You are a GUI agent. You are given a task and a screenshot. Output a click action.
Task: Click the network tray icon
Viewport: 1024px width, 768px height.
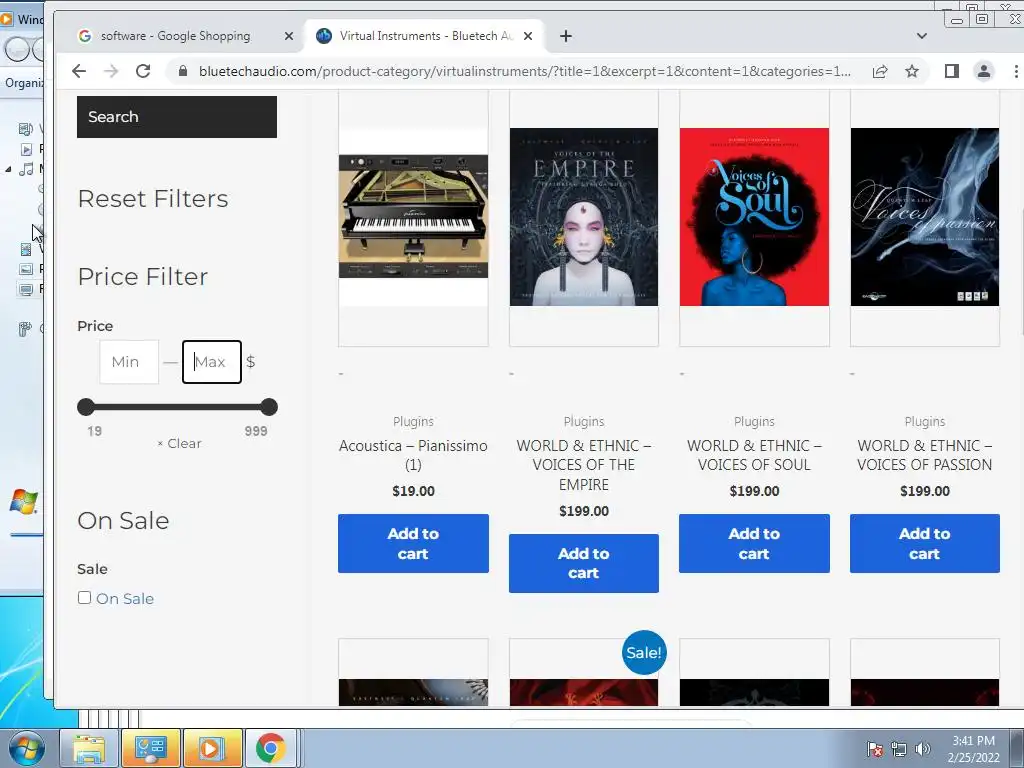click(x=899, y=749)
